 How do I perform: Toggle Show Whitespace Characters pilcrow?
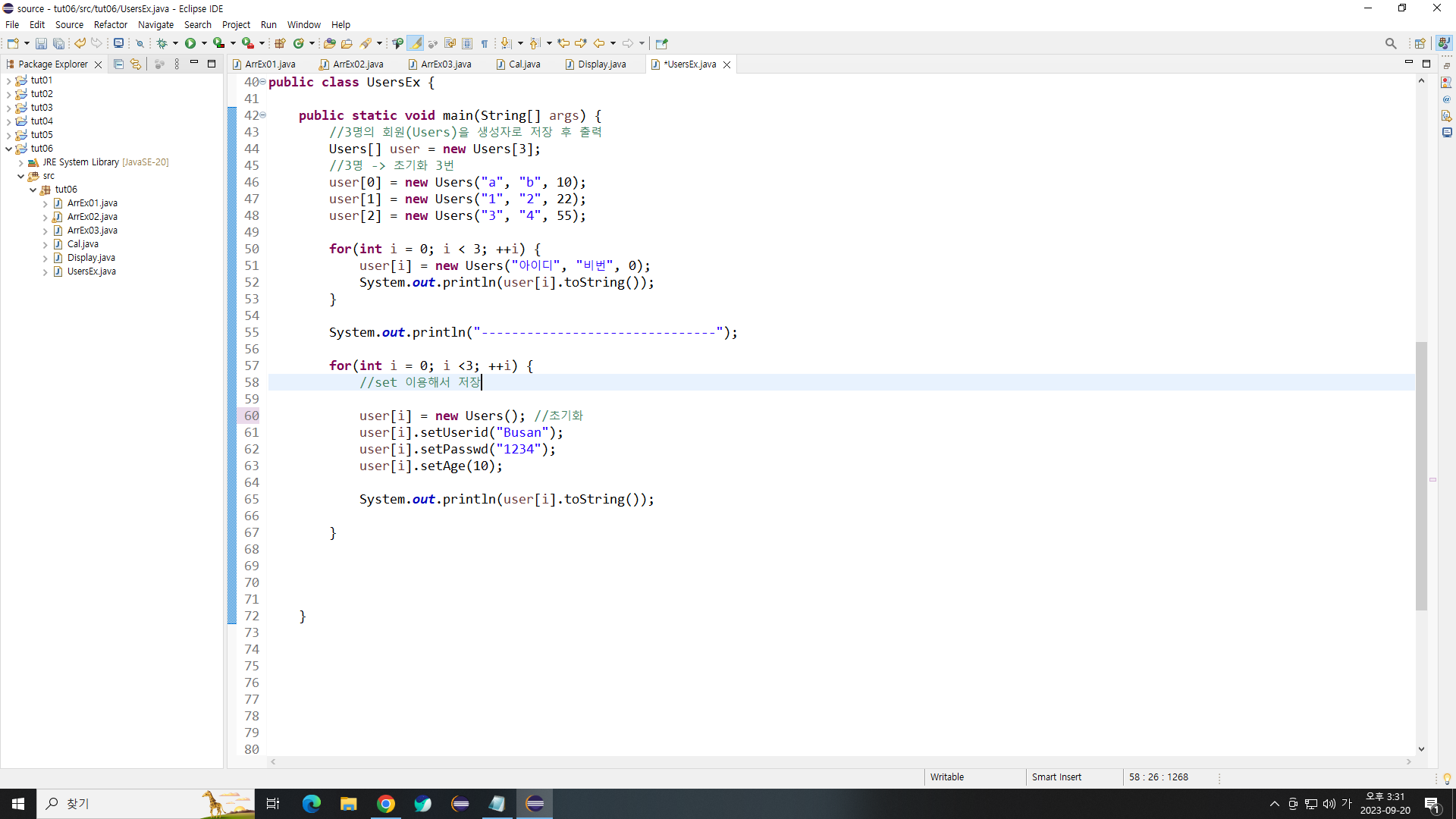pyautogui.click(x=485, y=43)
